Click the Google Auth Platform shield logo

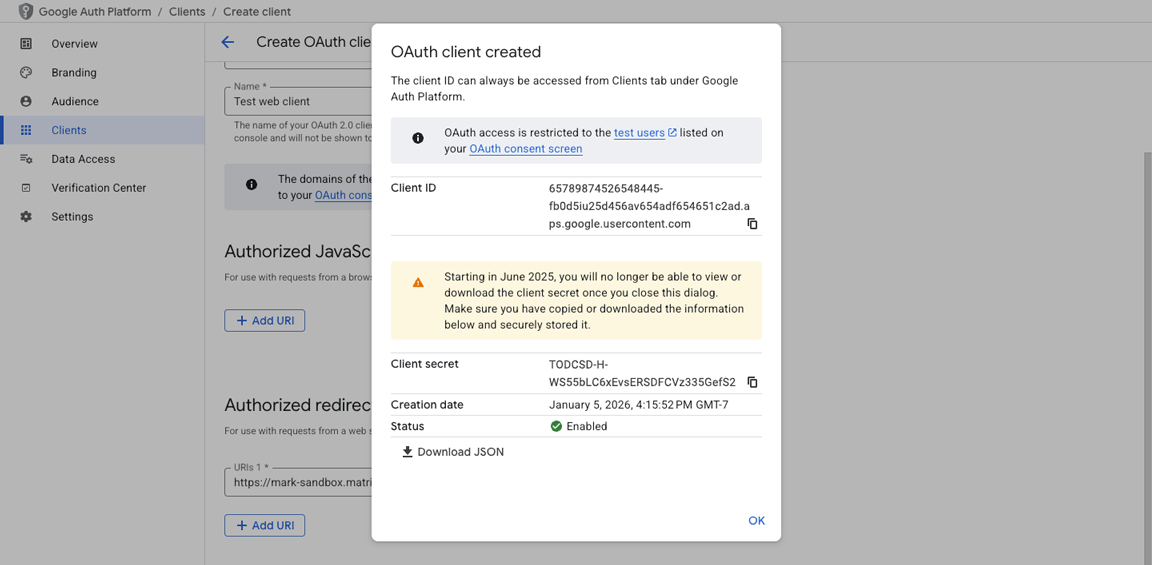[x=26, y=12]
